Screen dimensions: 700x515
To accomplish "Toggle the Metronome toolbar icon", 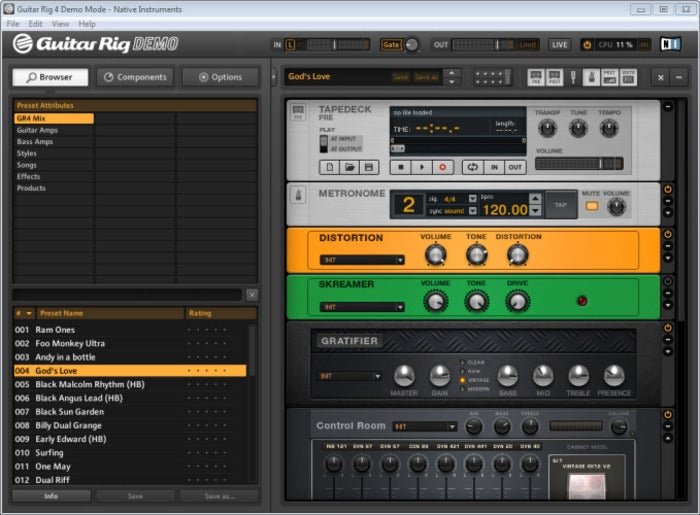I will pyautogui.click(x=592, y=77).
